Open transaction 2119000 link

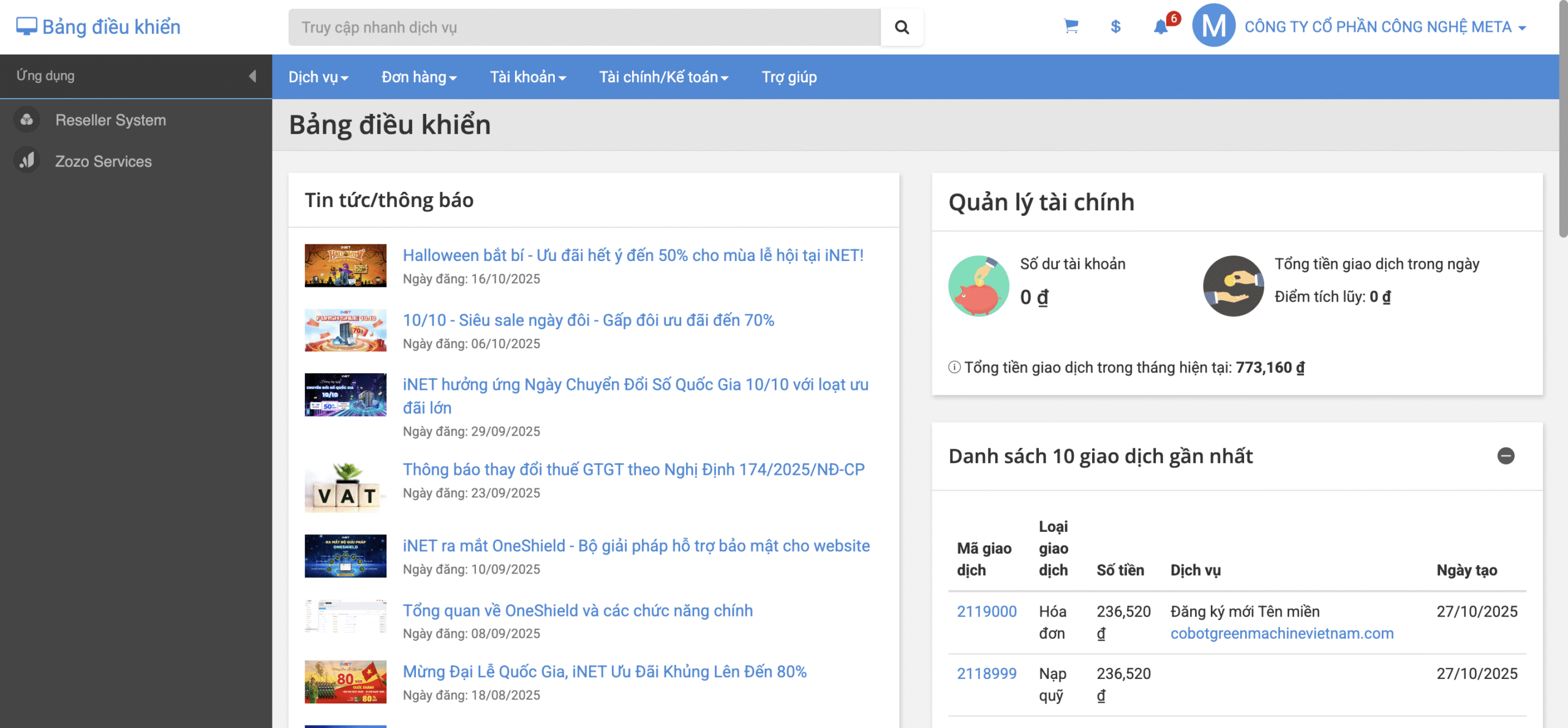point(986,612)
